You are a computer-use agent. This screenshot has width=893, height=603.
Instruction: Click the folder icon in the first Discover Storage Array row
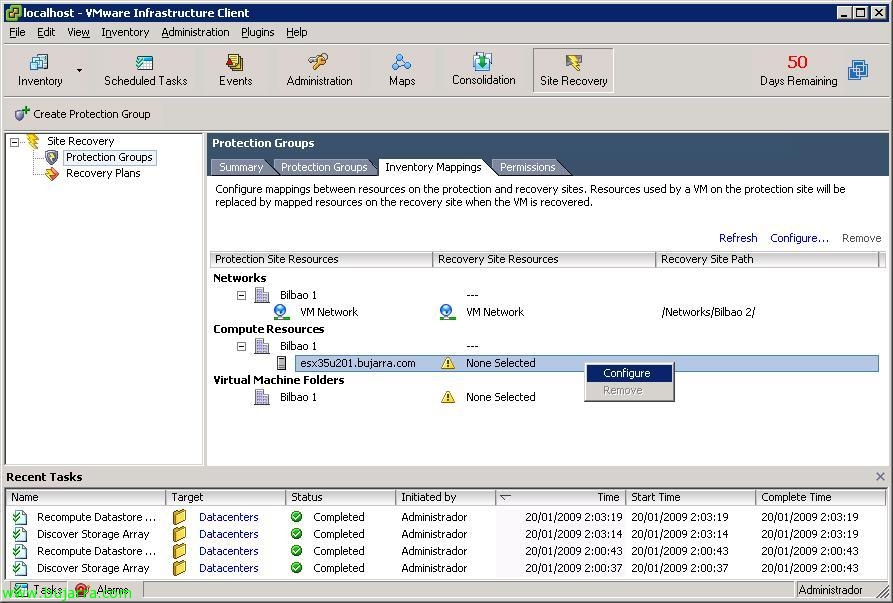coord(179,534)
